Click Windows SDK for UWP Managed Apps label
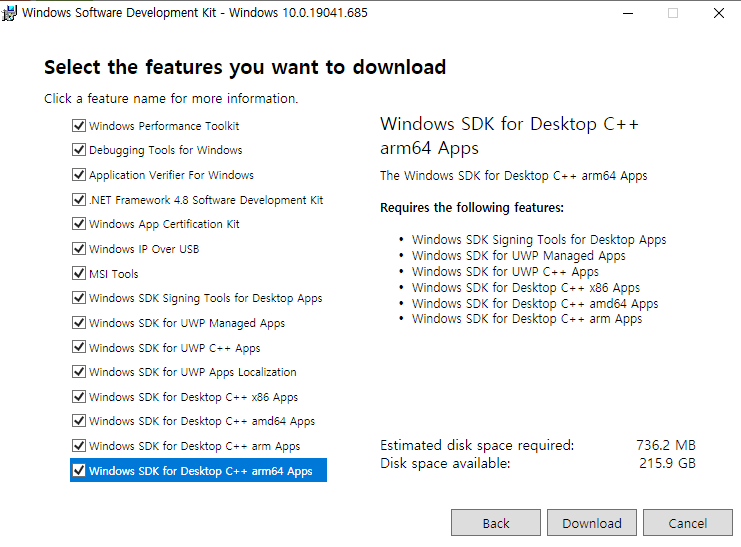This screenshot has width=741, height=547. click(187, 323)
